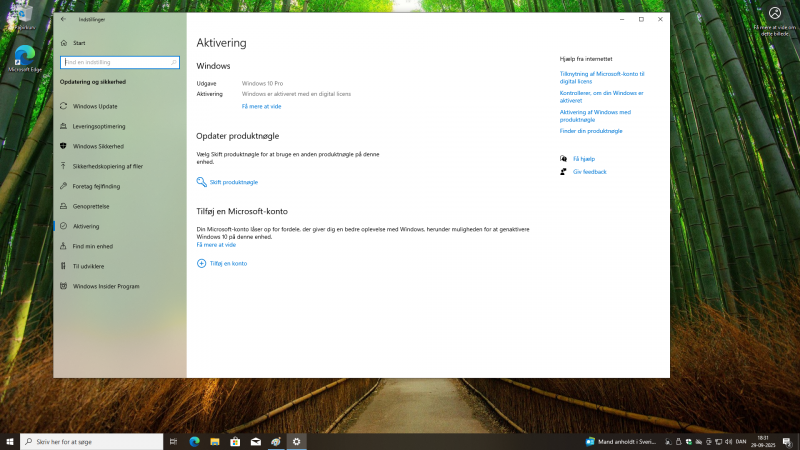Open Windows Sikkerhed settings page
800x450 pixels.
tap(99, 146)
